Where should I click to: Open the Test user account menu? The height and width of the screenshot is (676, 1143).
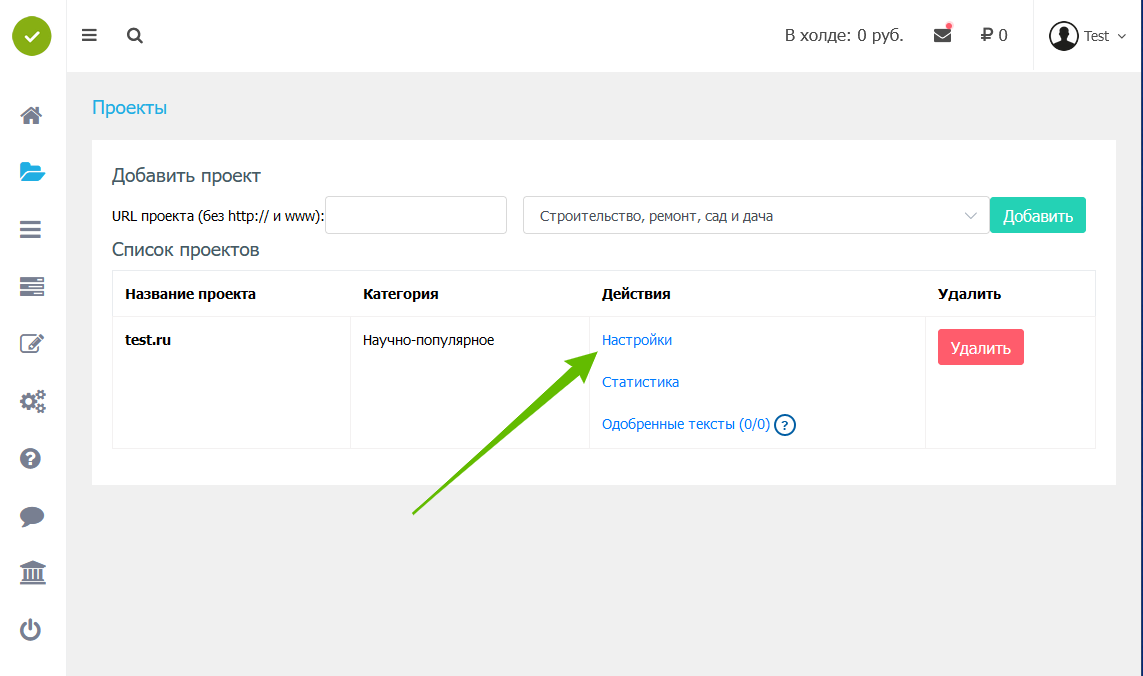tap(1088, 36)
